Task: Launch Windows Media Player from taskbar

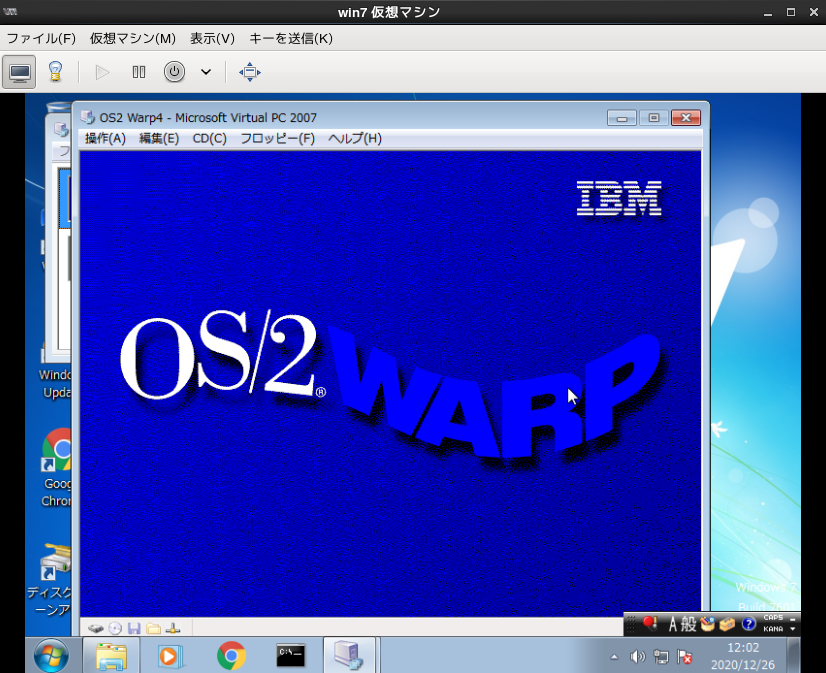Action: pyautogui.click(x=170, y=656)
